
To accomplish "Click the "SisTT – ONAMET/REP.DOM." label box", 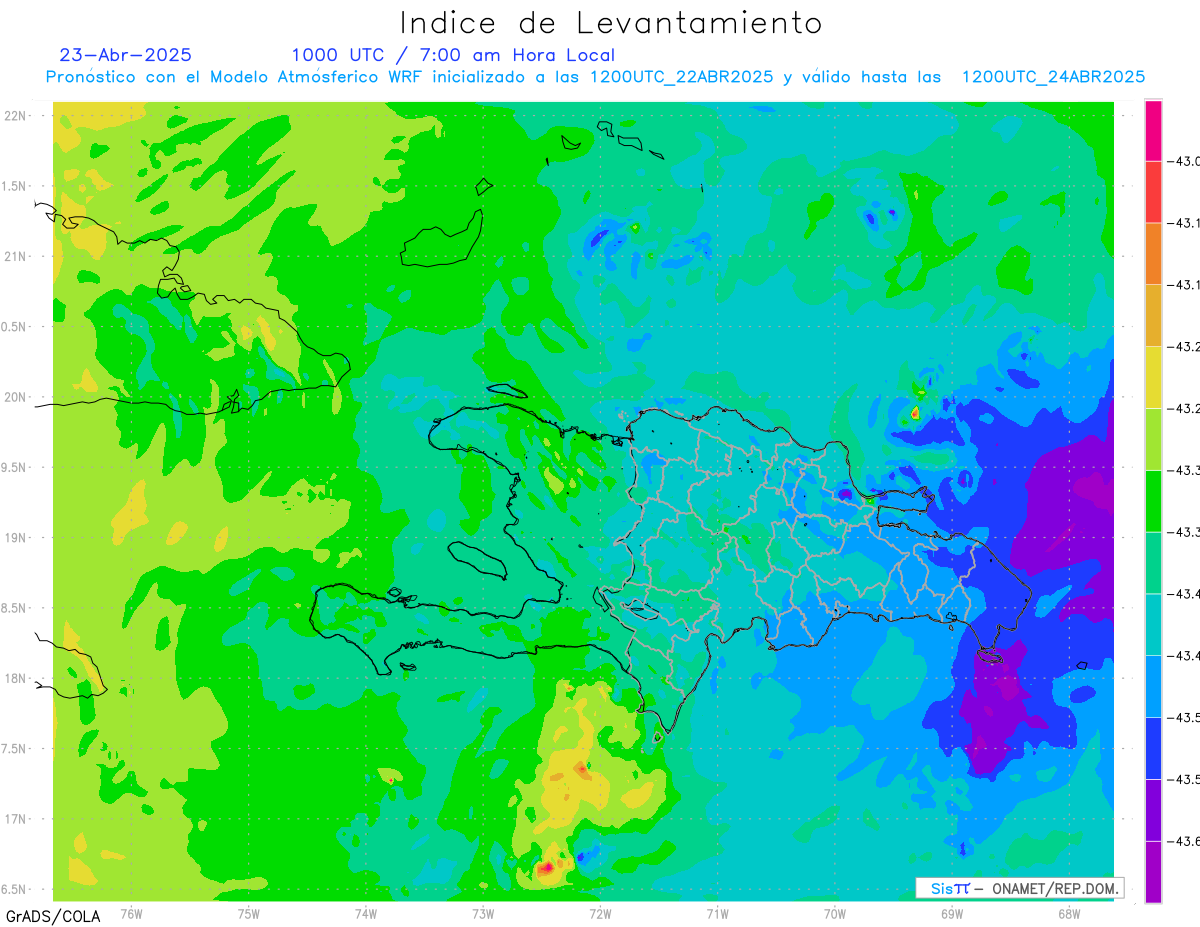I will 1020,888.
